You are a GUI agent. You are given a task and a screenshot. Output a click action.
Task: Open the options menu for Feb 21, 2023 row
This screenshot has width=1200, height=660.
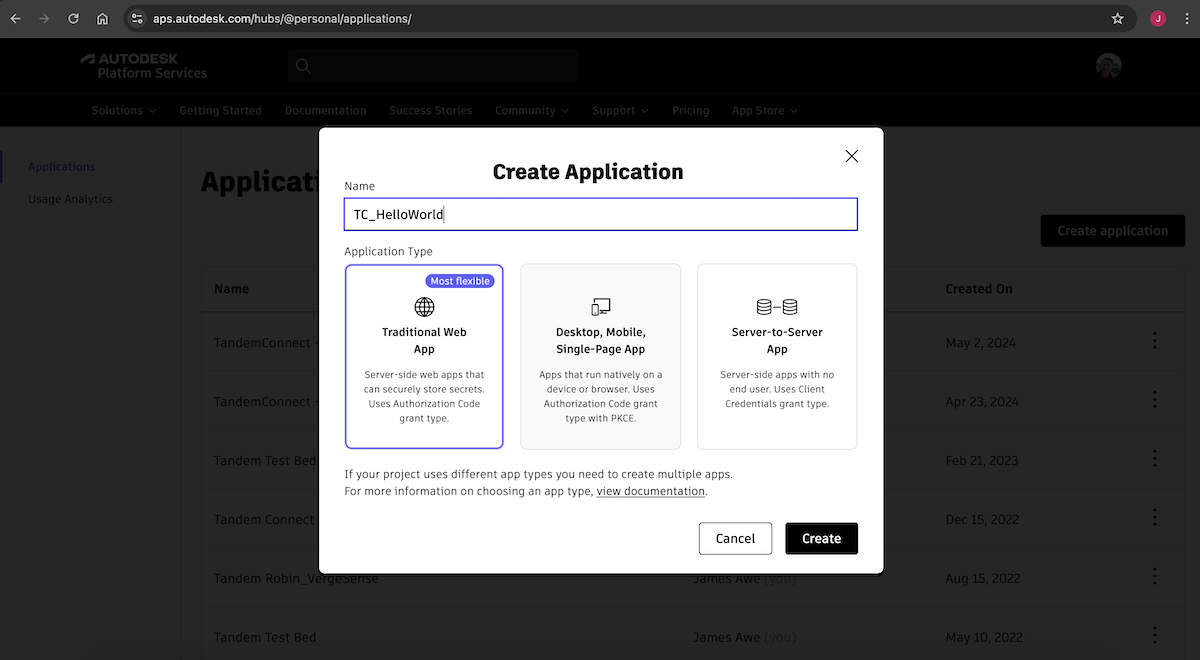[1155, 459]
